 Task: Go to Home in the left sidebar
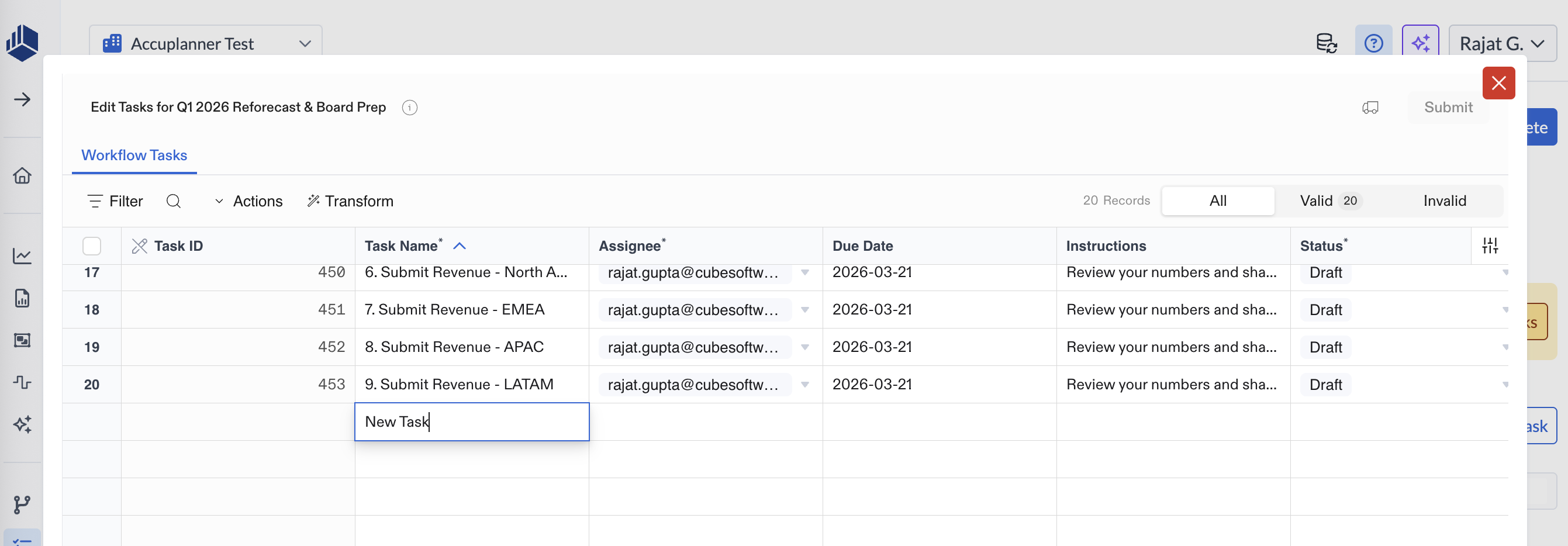23,176
